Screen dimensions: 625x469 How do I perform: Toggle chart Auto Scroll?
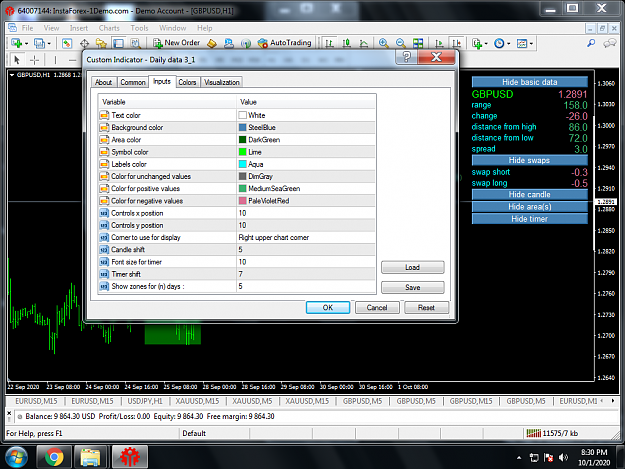pos(439,43)
